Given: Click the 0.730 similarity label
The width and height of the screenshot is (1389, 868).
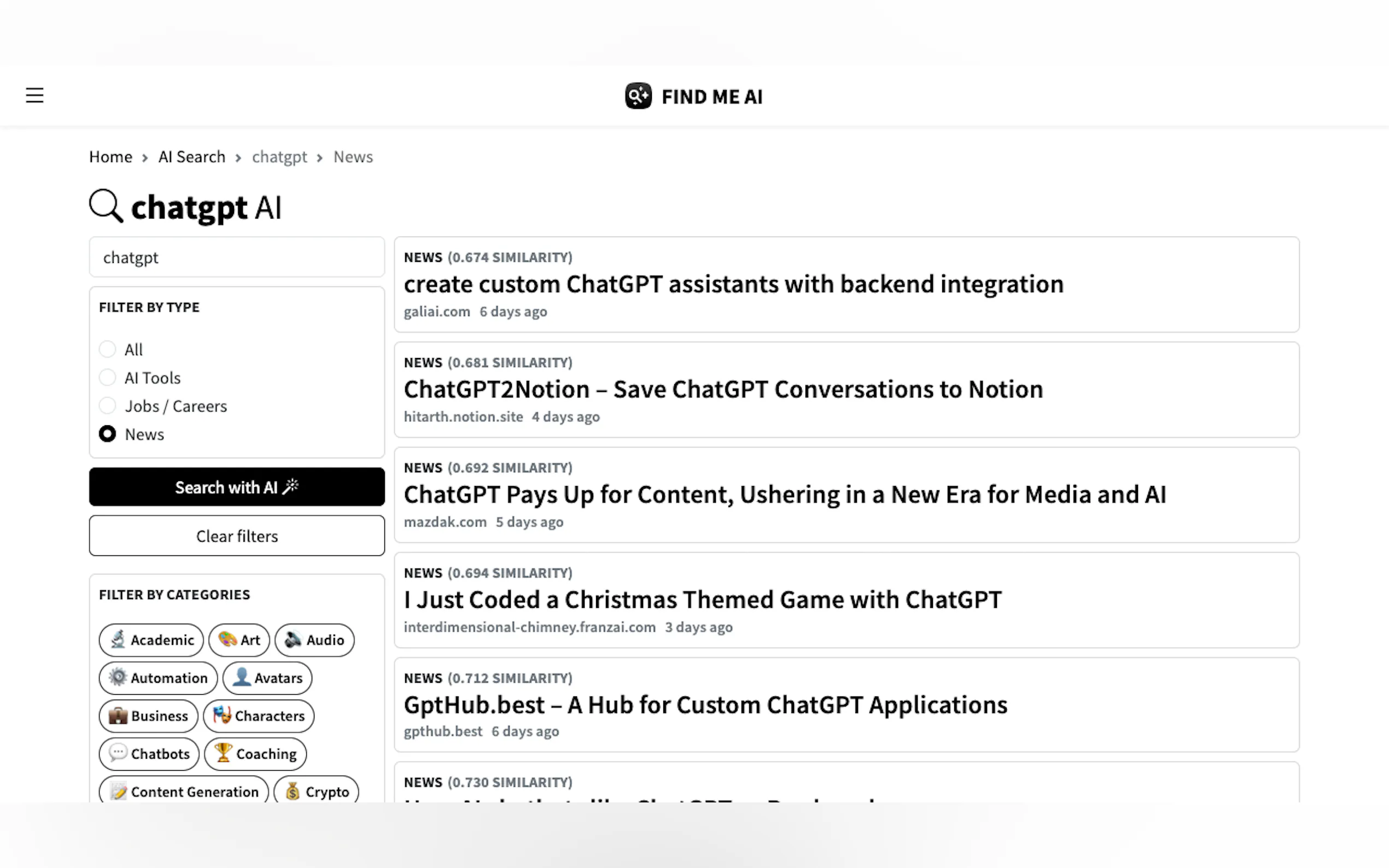Looking at the screenshot, I should [x=510, y=782].
